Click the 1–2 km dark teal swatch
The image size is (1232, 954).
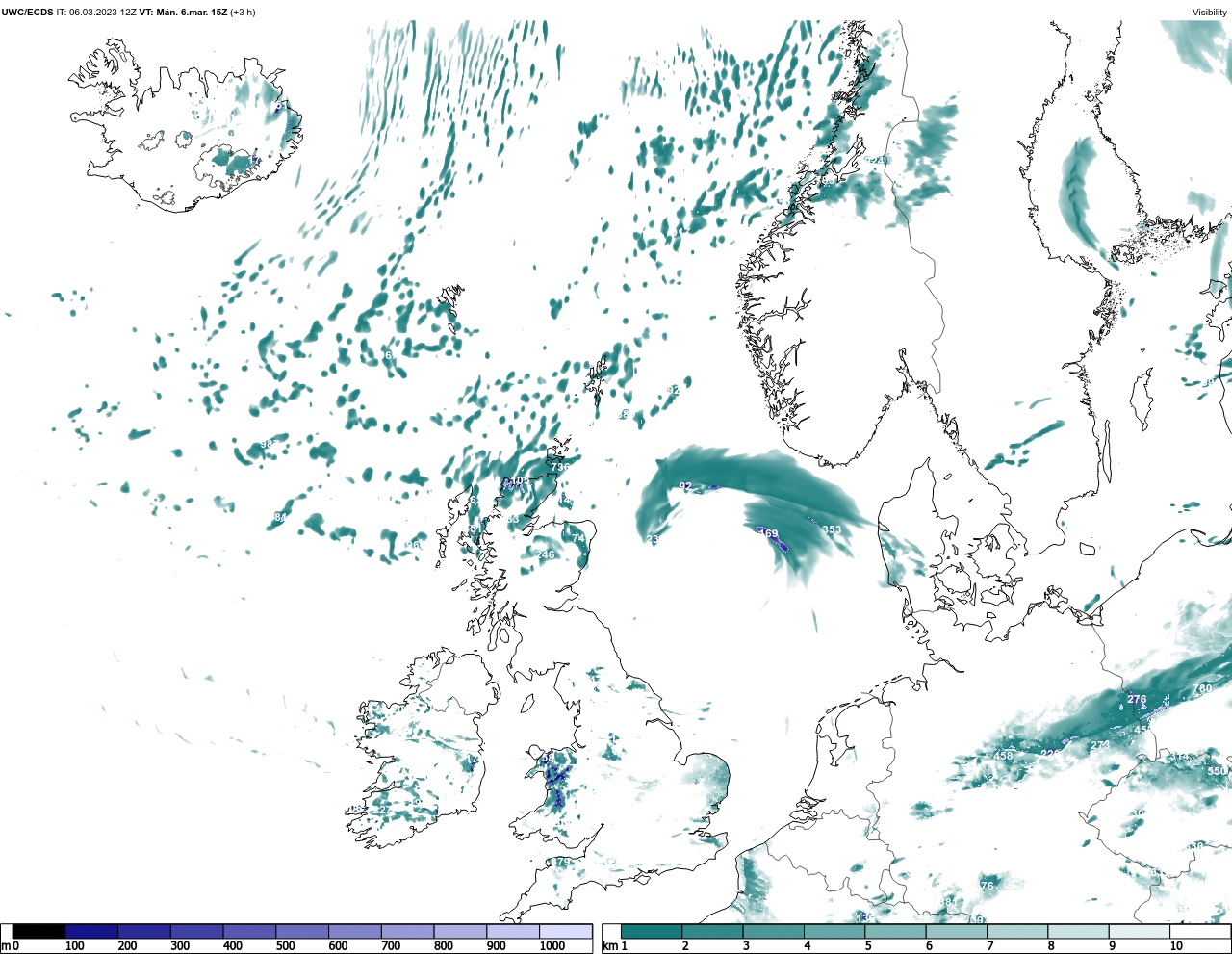(652, 932)
